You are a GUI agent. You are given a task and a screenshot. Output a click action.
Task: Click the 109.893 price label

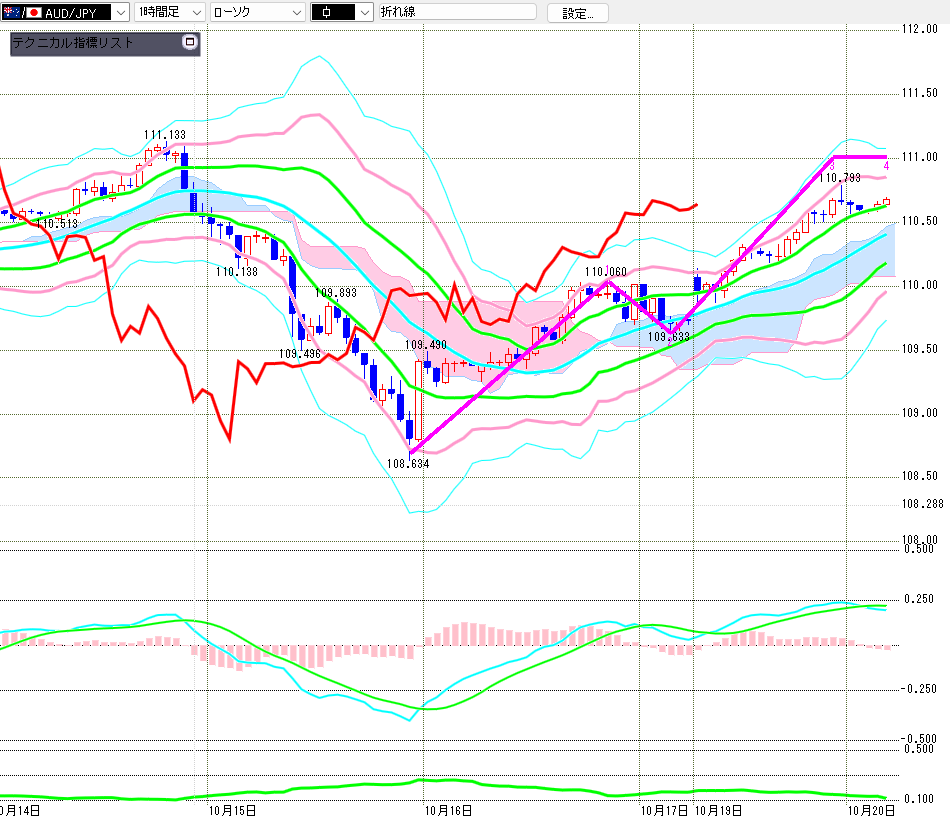point(336,293)
